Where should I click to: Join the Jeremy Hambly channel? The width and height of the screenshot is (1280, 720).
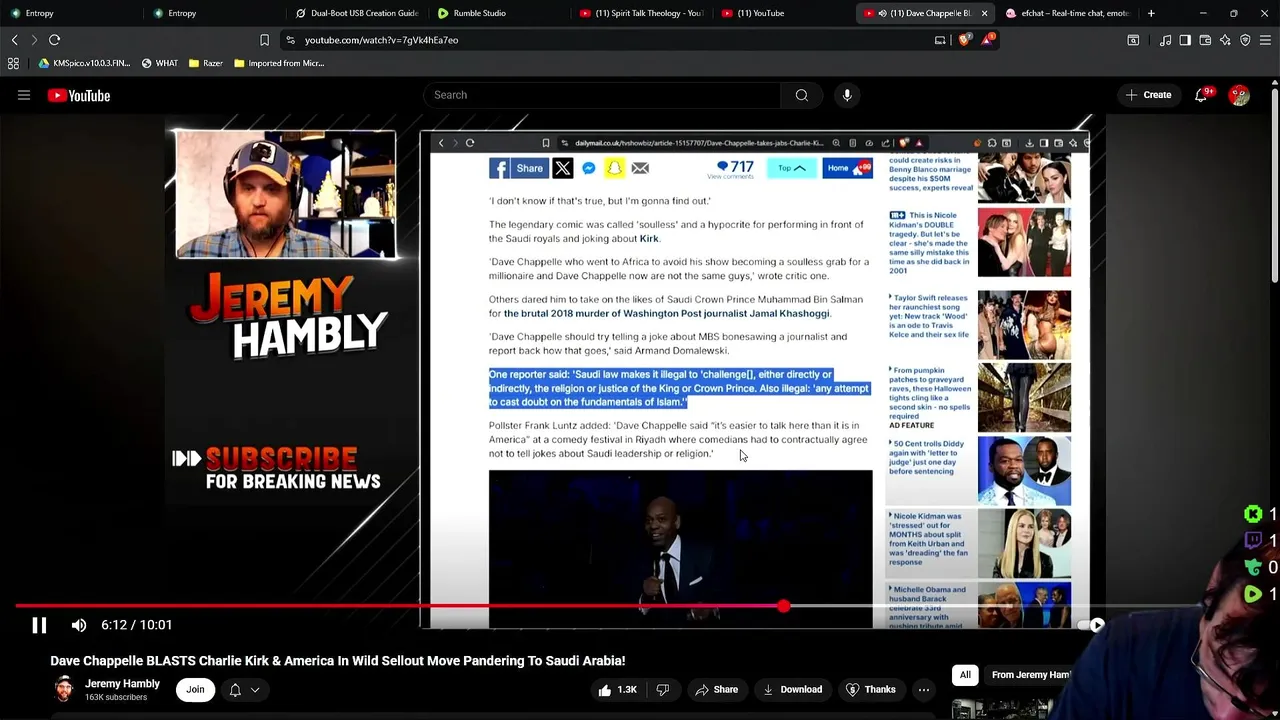(x=195, y=689)
